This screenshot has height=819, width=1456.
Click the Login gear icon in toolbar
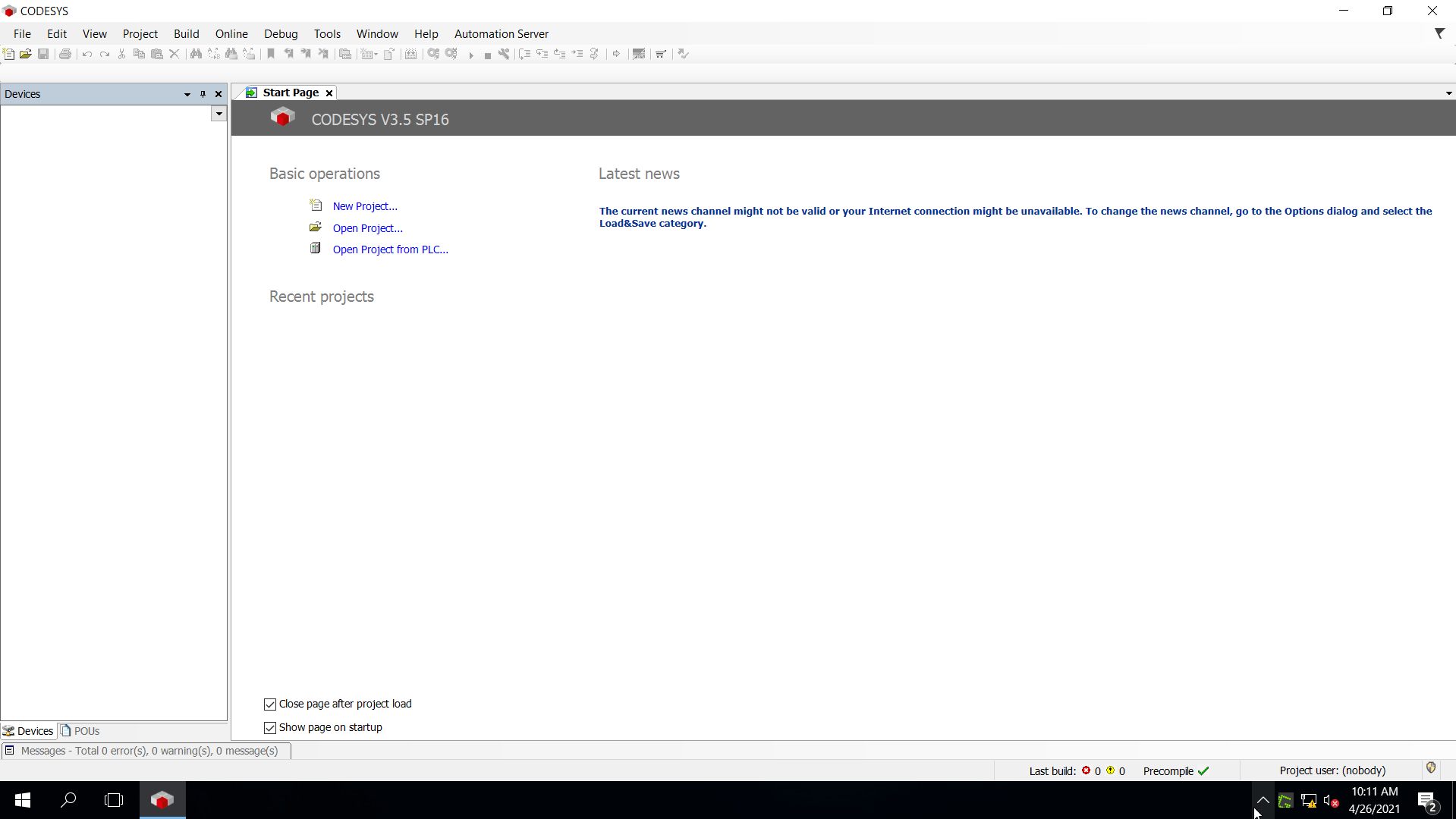(x=433, y=54)
